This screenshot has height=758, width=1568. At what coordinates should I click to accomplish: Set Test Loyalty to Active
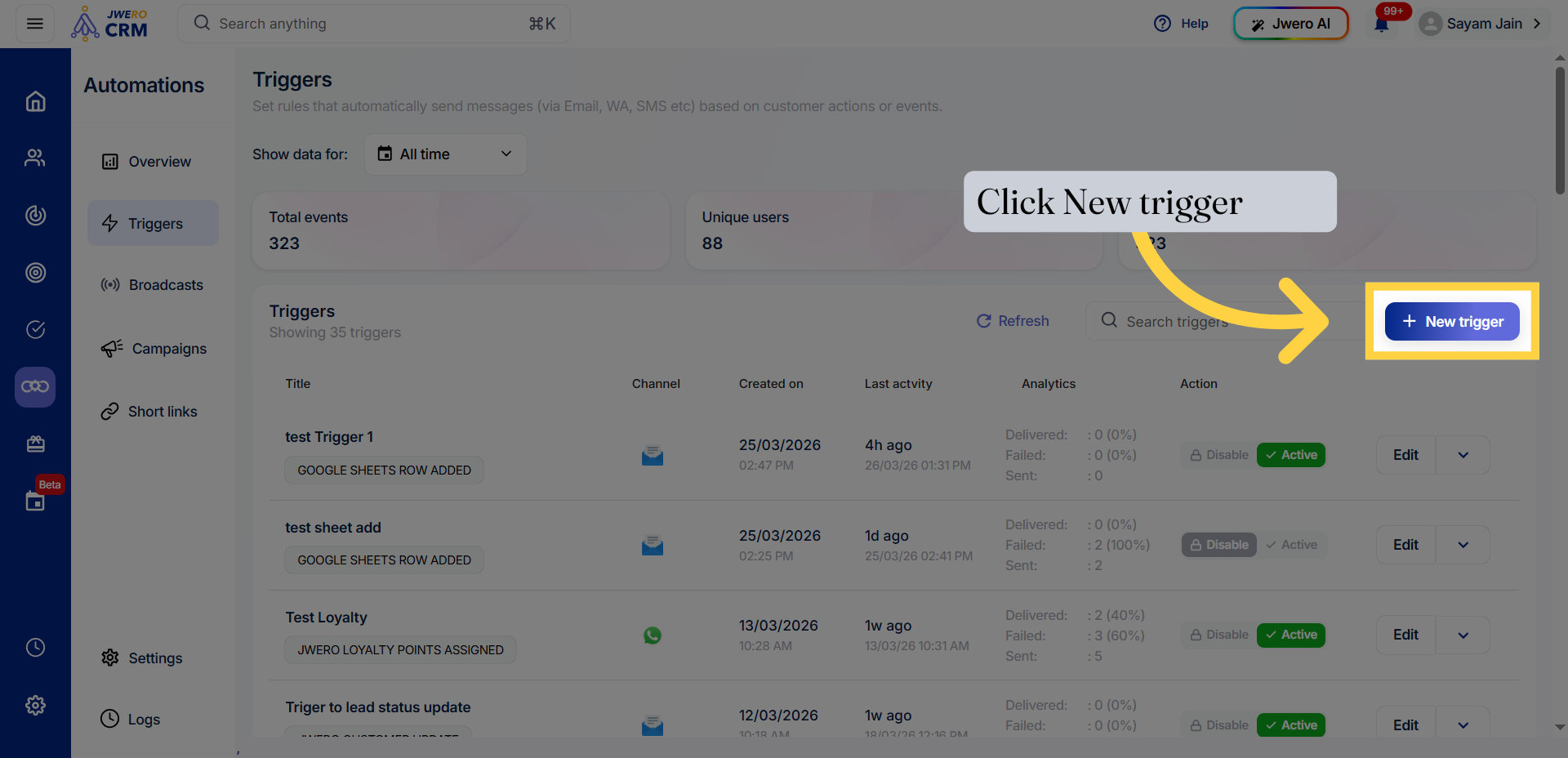click(1291, 635)
